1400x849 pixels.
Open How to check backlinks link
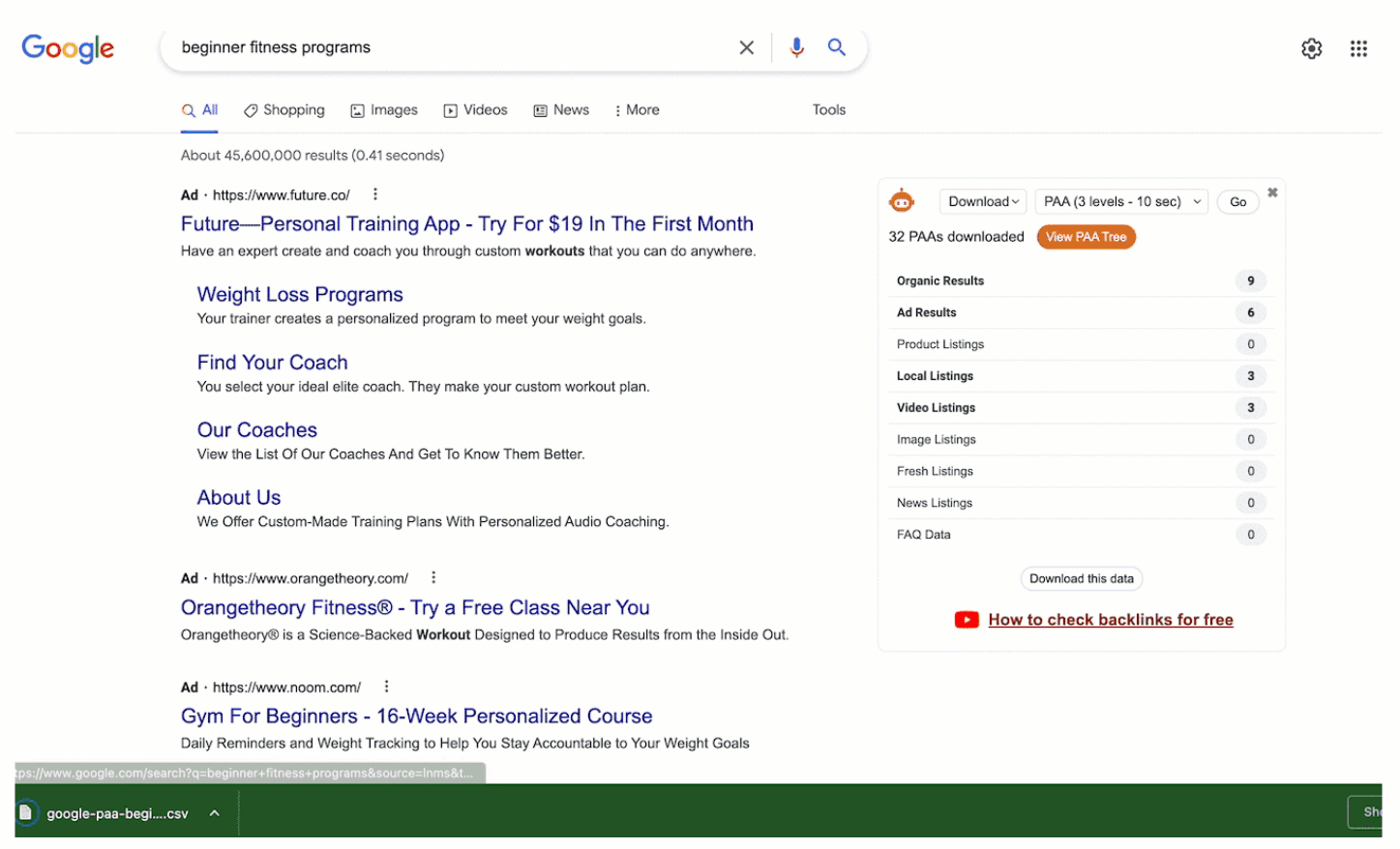point(1110,620)
